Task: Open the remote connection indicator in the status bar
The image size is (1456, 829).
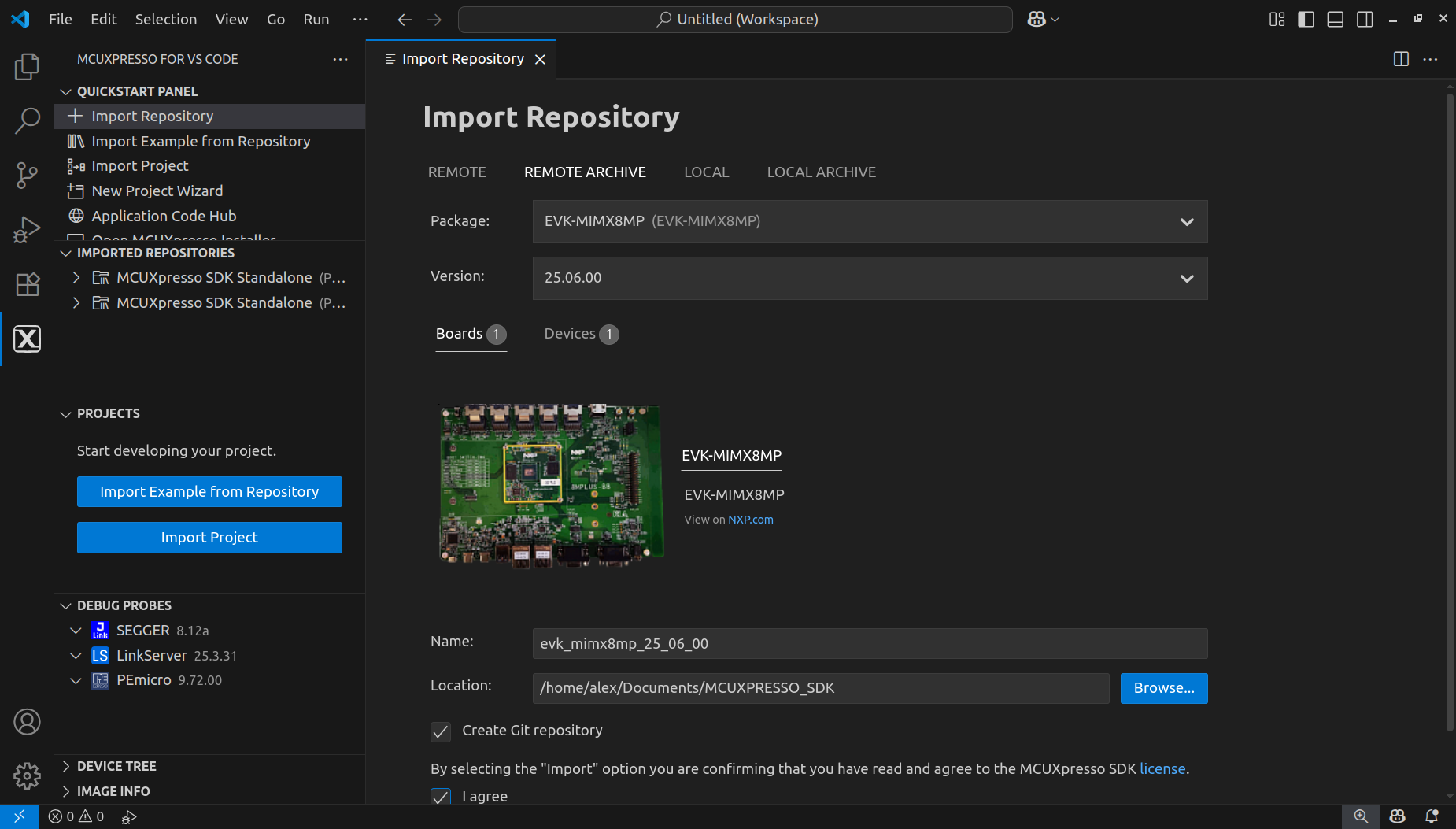Action: tap(19, 816)
